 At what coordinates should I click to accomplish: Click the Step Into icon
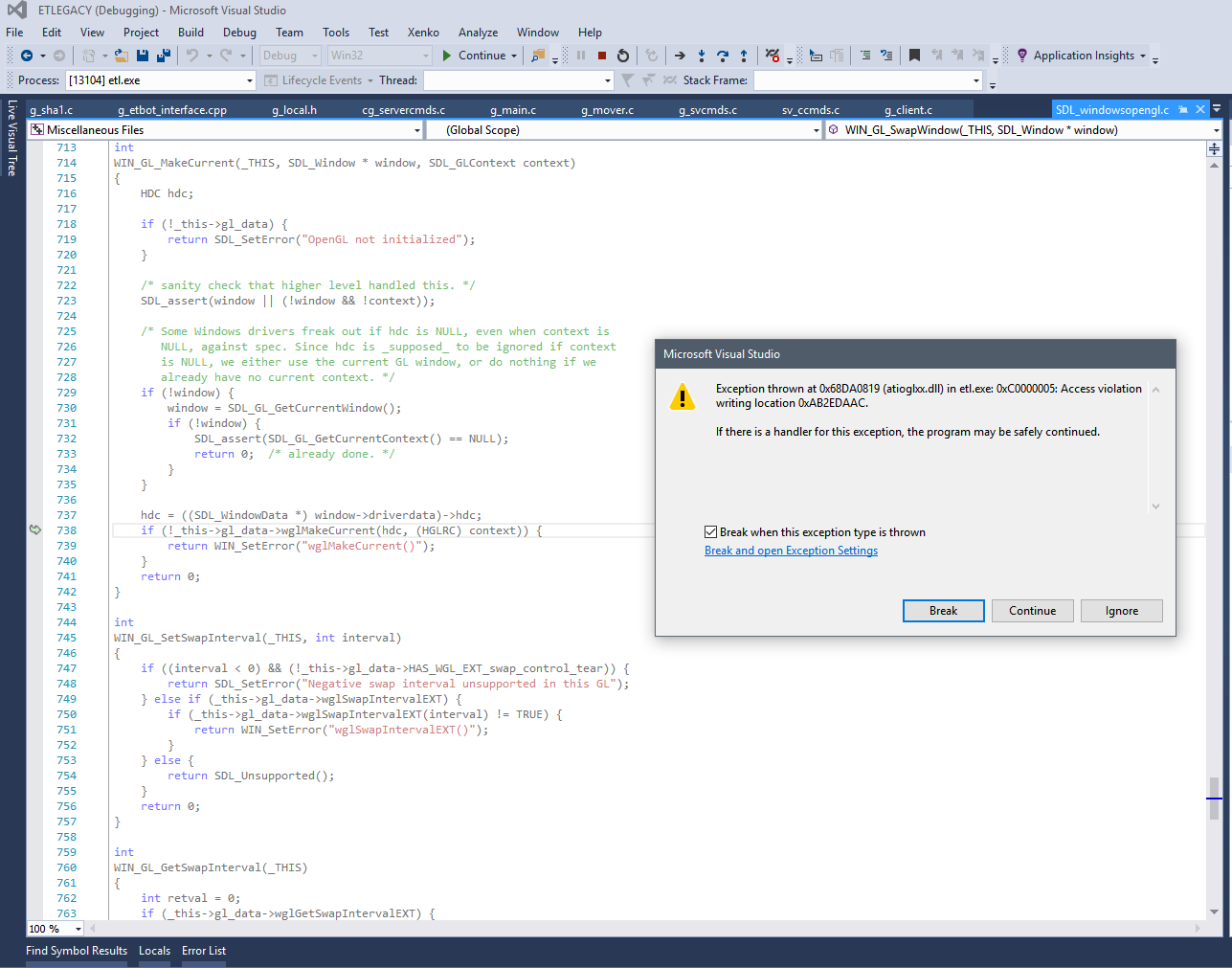point(702,56)
